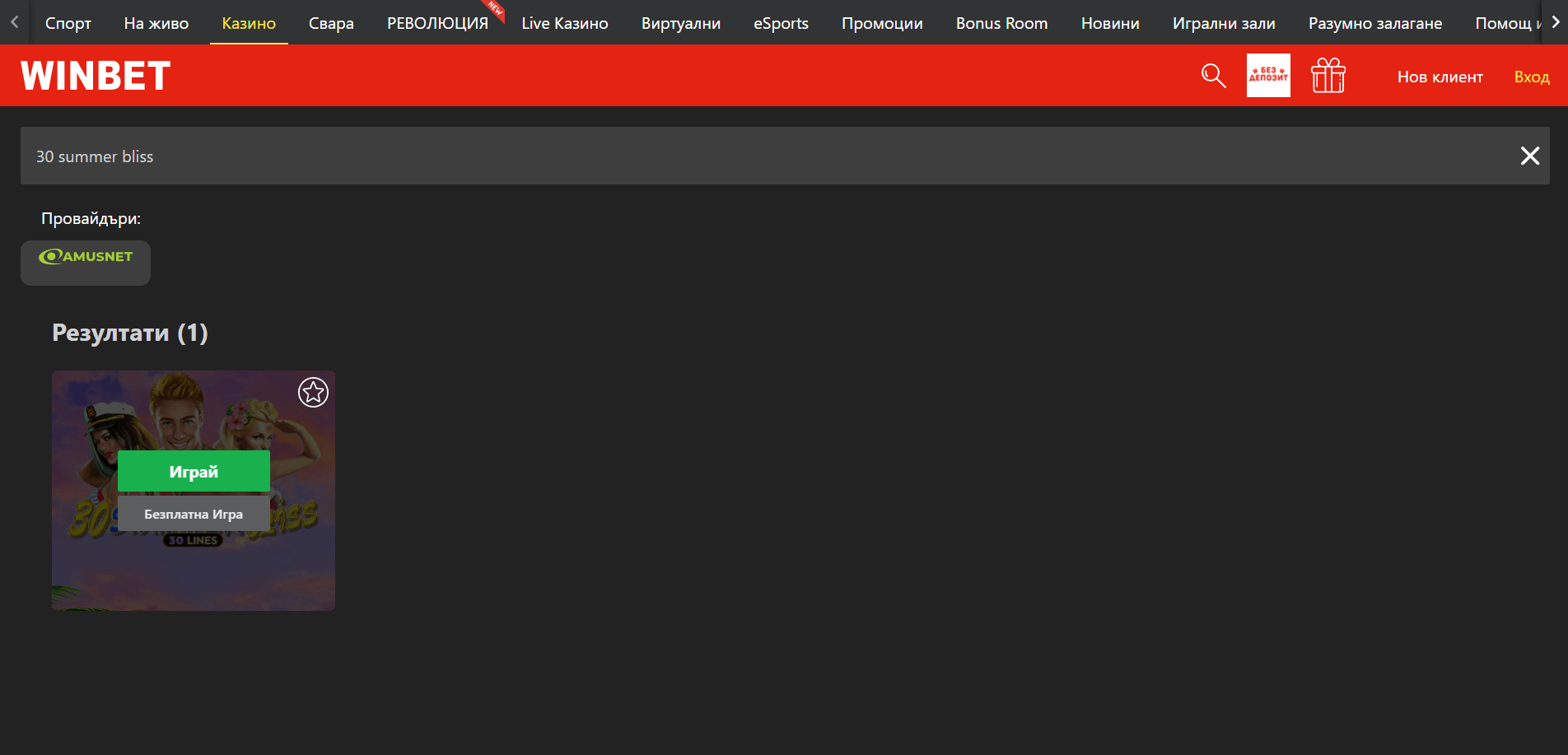Viewport: 1568px width, 755px height.
Task: Register via Нов клиент link
Action: 1440,77
